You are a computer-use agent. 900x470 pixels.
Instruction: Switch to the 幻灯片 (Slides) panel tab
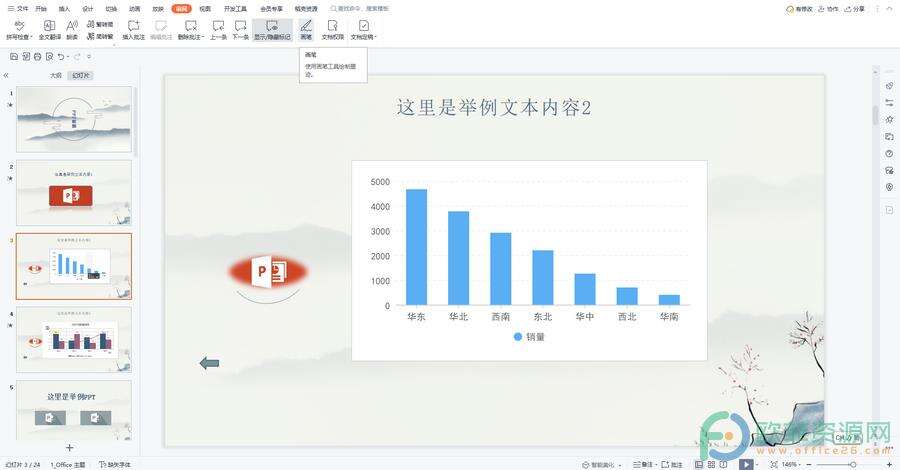point(80,75)
